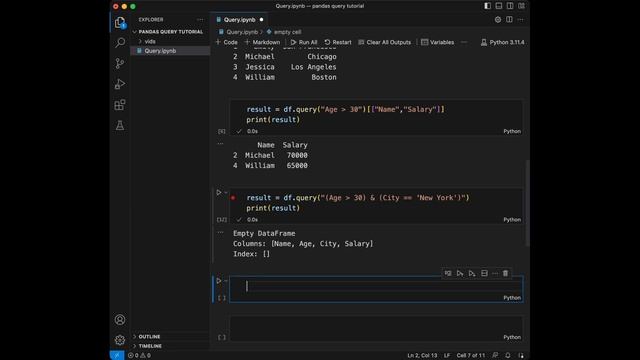
Task: Open the Accounts menu icon
Action: tap(120, 320)
